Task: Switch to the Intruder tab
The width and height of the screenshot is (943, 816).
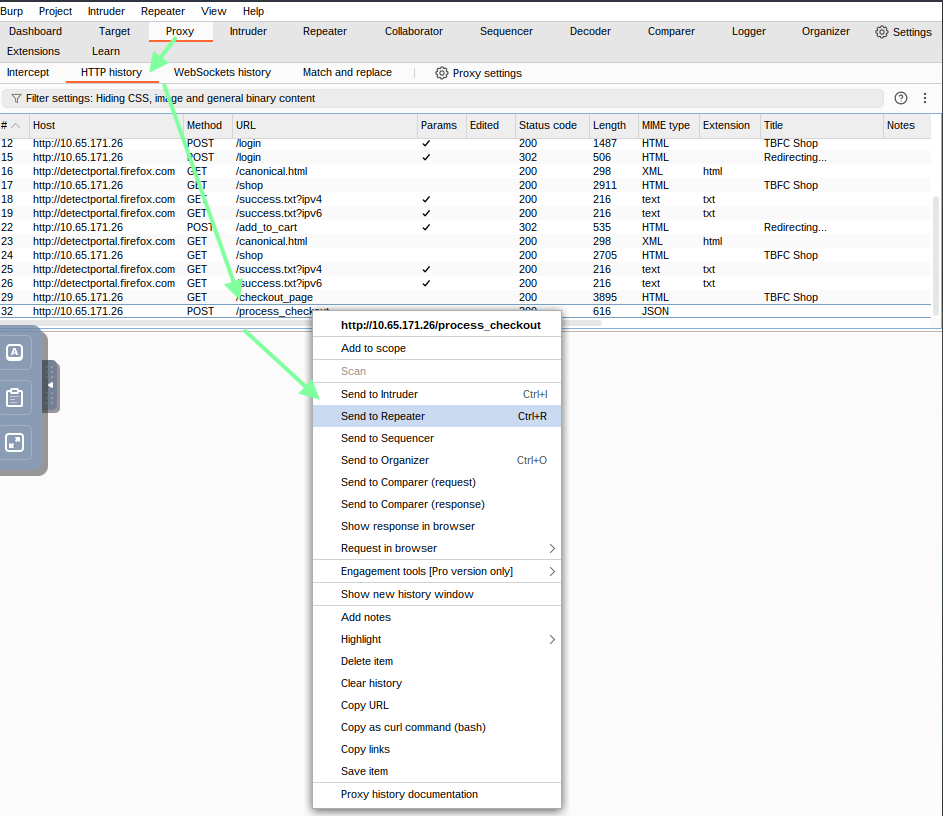Action: [248, 31]
